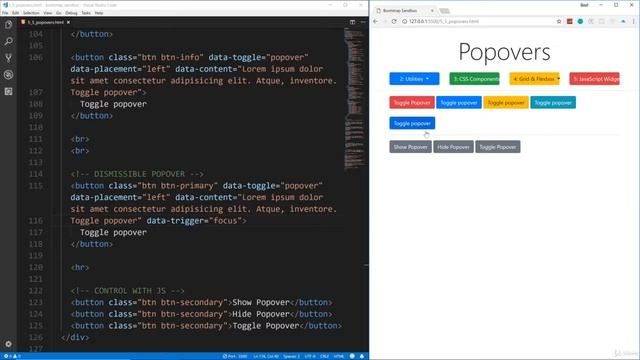This screenshot has width=640, height=360.
Task: Click the dismissible blue Toggle popover button
Action: pos(412,123)
